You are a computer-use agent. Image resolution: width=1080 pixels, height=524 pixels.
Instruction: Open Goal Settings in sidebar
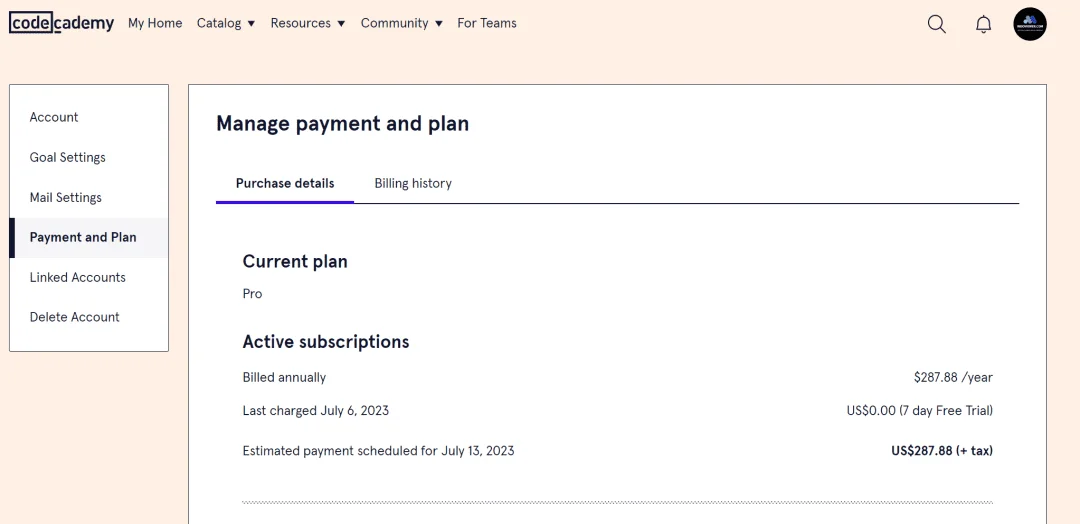[x=89, y=157]
